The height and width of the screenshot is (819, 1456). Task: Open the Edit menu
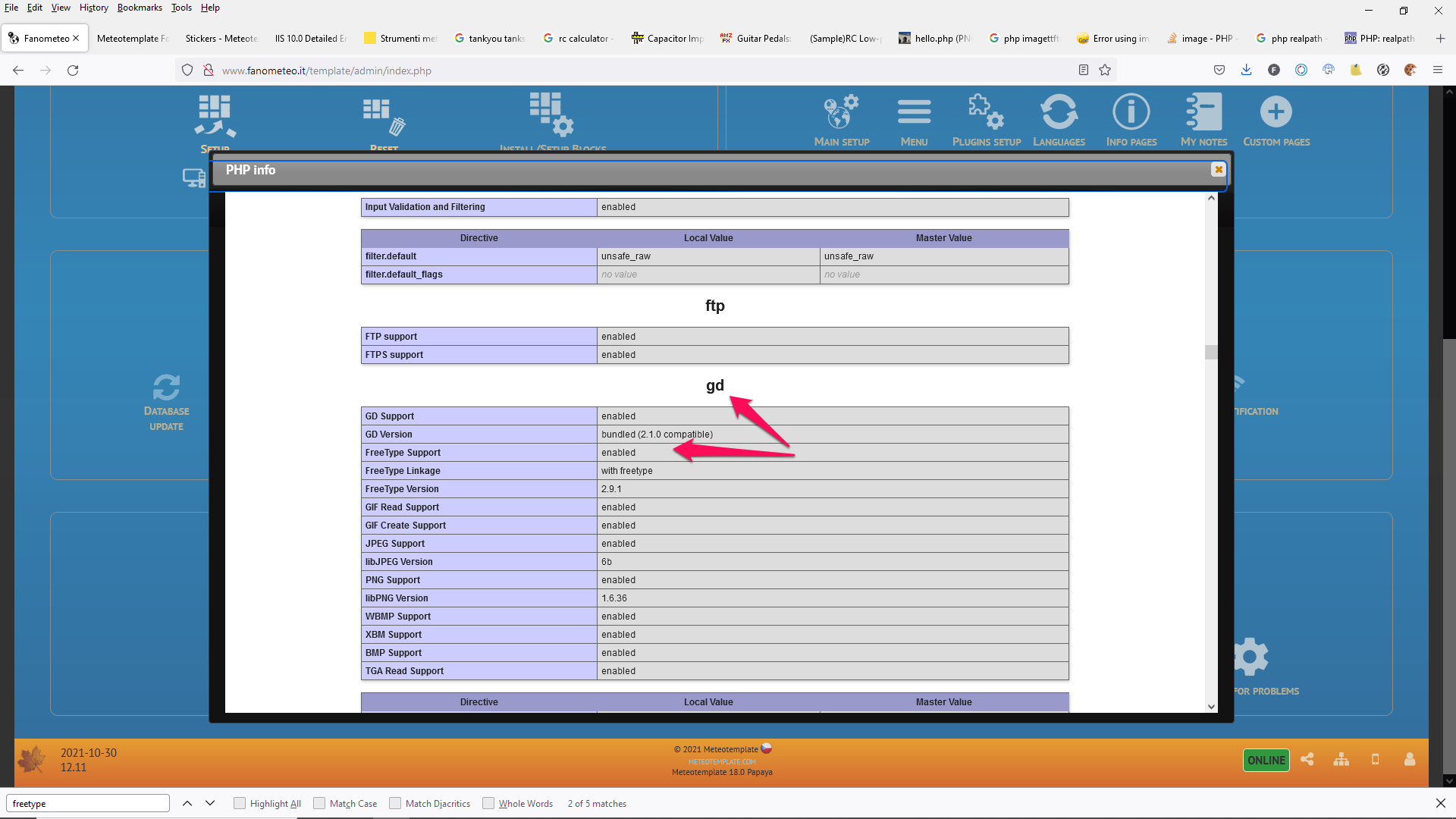pos(34,8)
